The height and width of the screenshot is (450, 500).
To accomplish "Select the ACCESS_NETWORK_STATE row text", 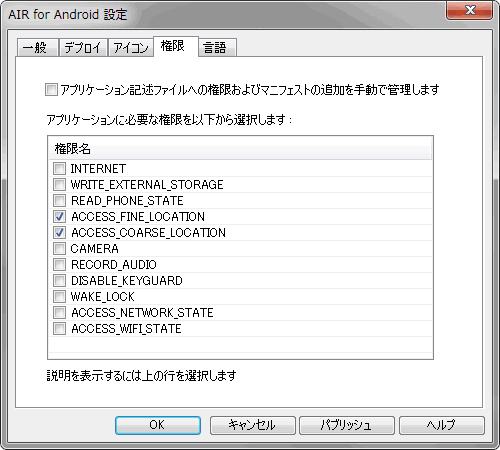I will pos(142,313).
